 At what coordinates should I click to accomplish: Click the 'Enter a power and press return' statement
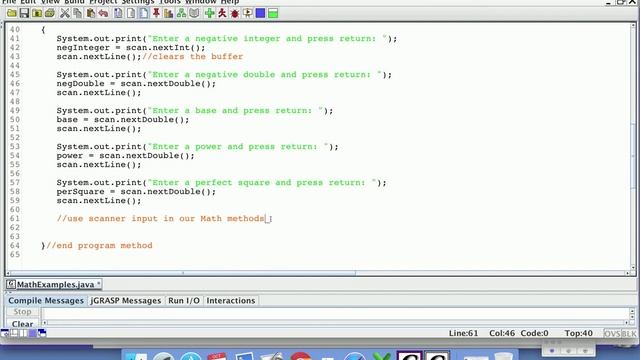(198, 147)
